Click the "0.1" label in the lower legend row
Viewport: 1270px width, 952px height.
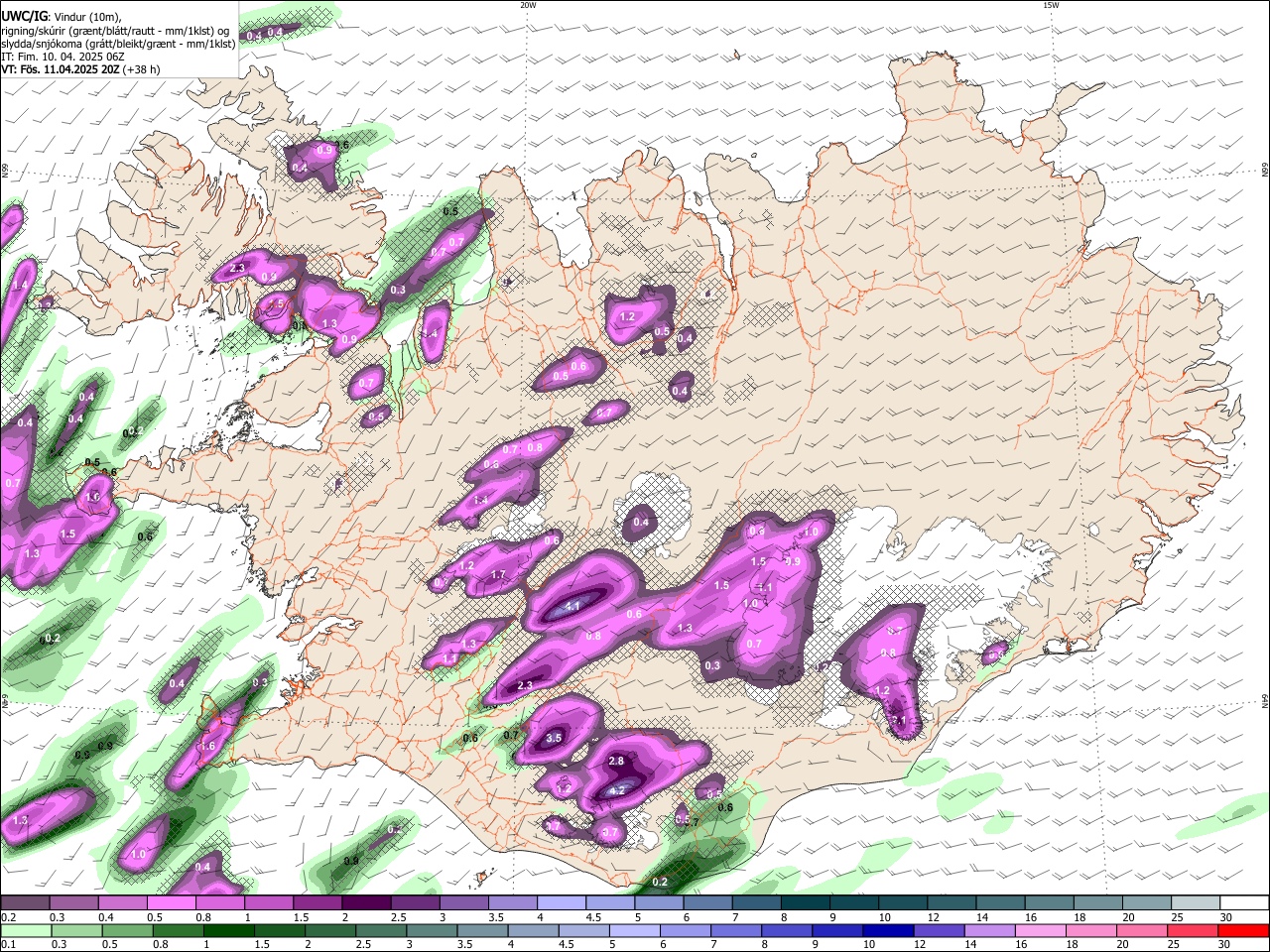[x=7, y=944]
